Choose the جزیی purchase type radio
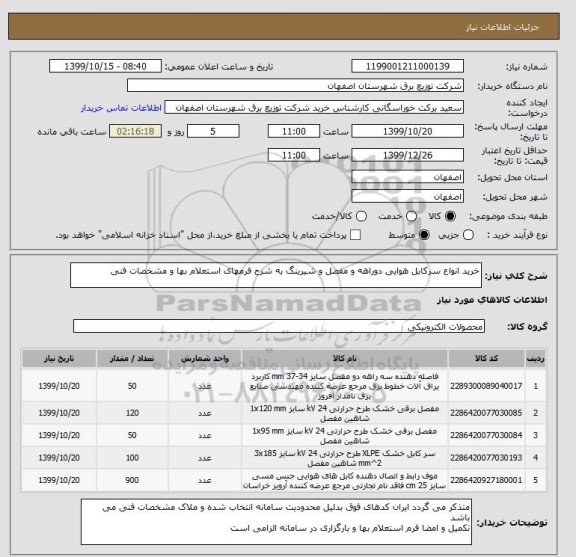The image size is (576, 557). click(x=468, y=235)
